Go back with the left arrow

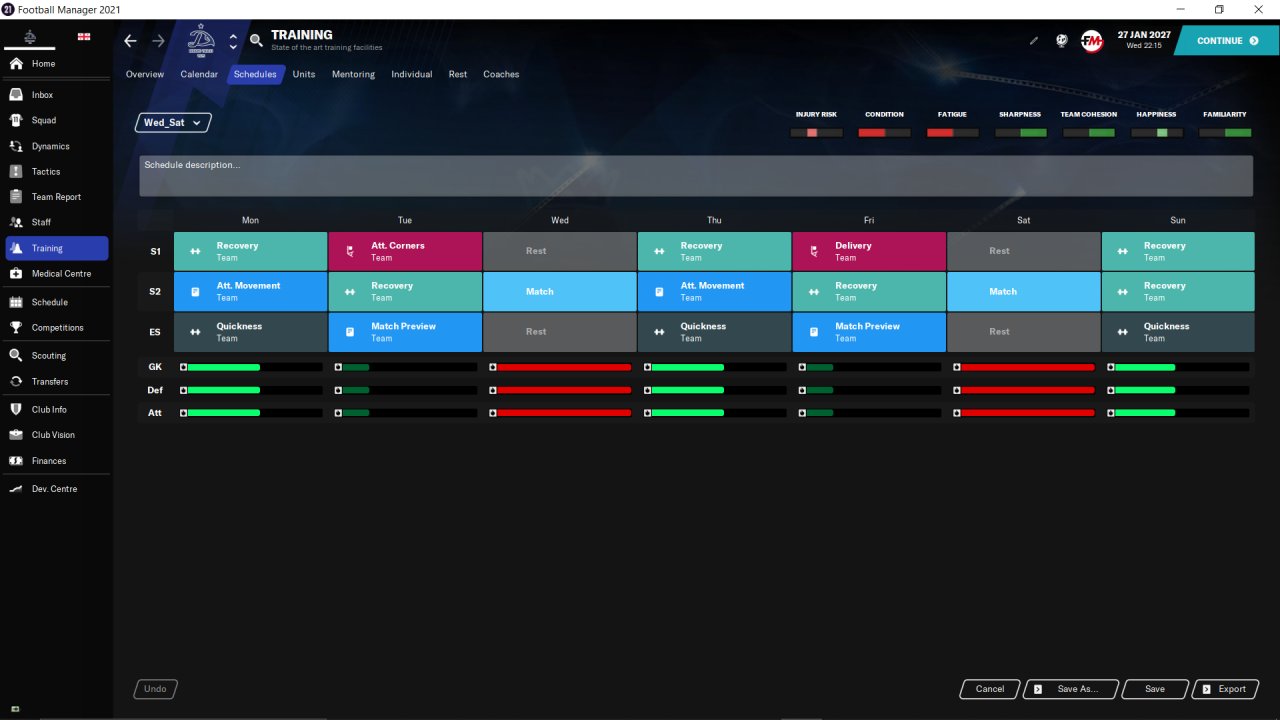(130, 41)
